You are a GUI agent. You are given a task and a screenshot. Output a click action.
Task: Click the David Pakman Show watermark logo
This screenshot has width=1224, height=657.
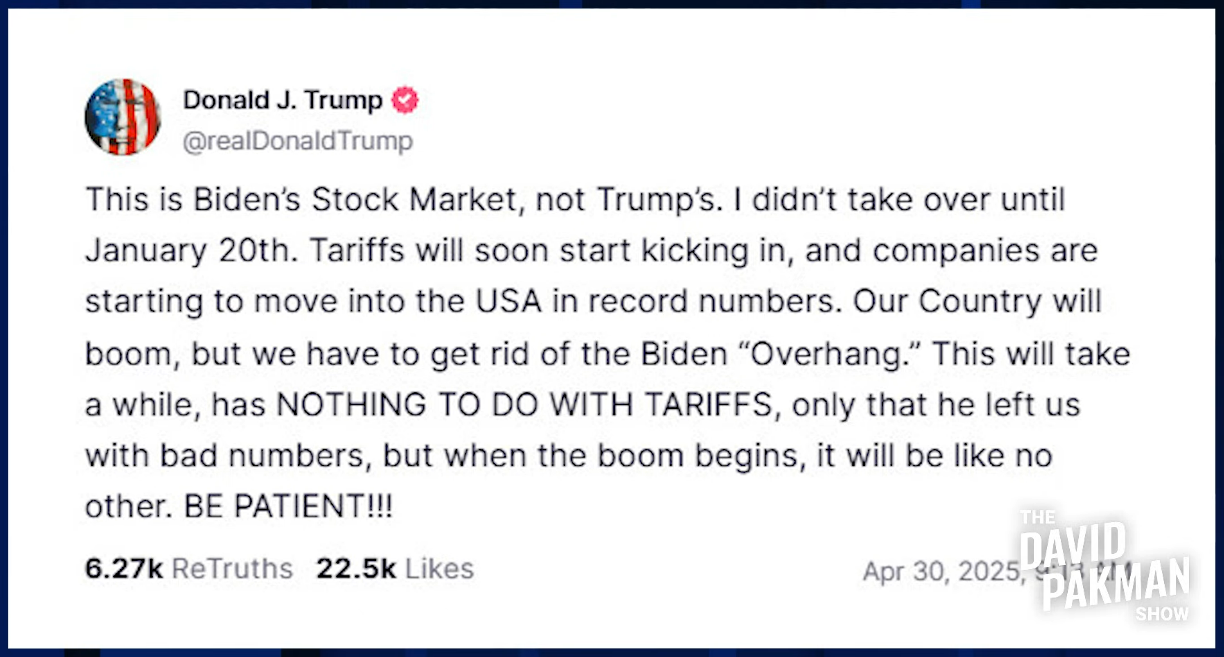pyautogui.click(x=1105, y=565)
